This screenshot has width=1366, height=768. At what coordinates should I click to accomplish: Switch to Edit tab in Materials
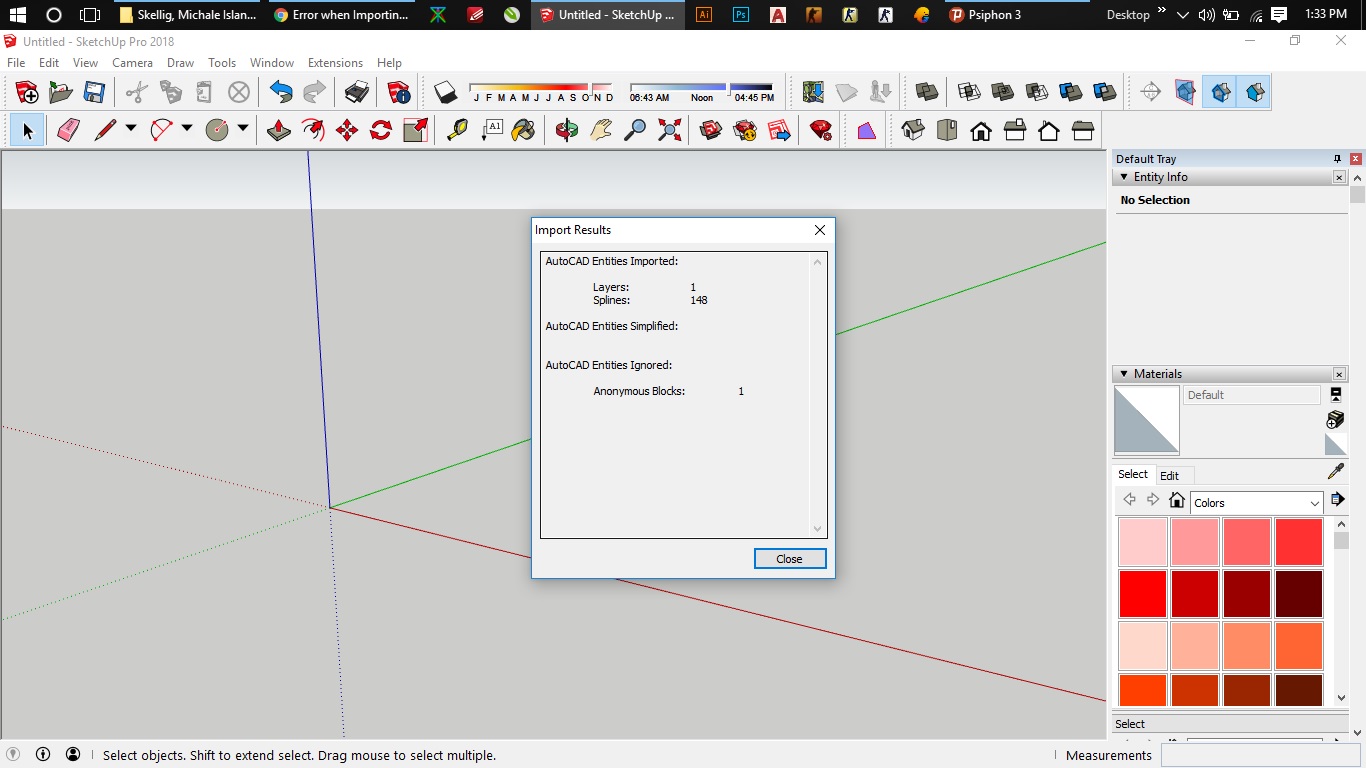1169,476
